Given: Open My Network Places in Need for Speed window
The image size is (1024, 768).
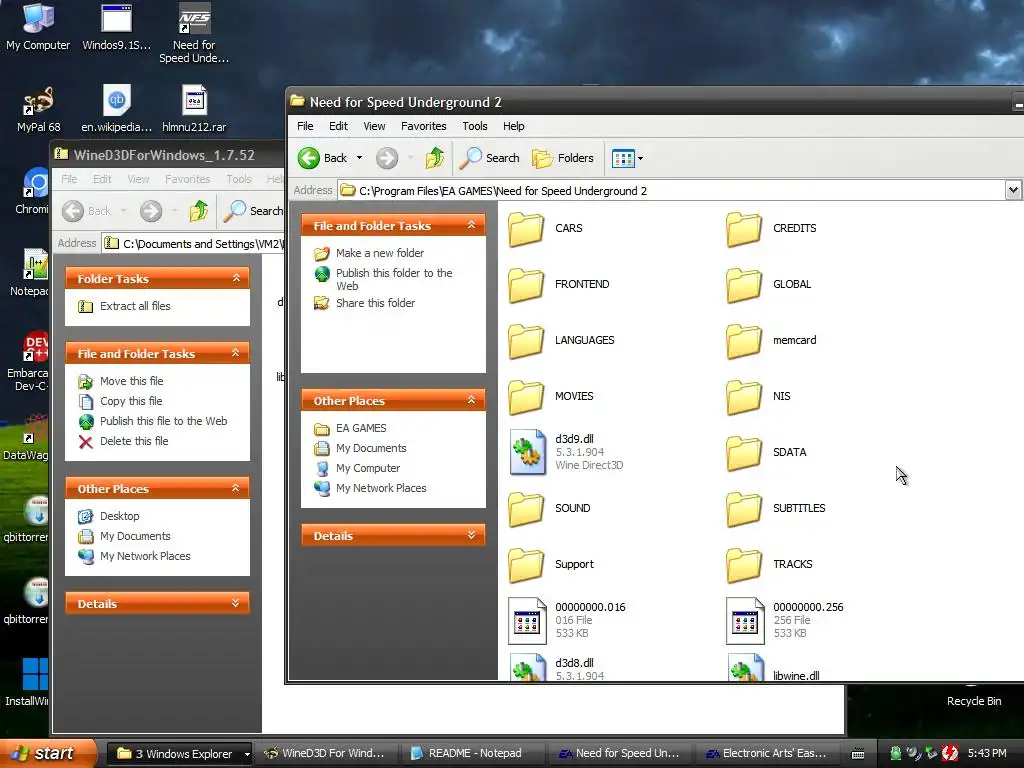Looking at the screenshot, I should [x=370, y=488].
